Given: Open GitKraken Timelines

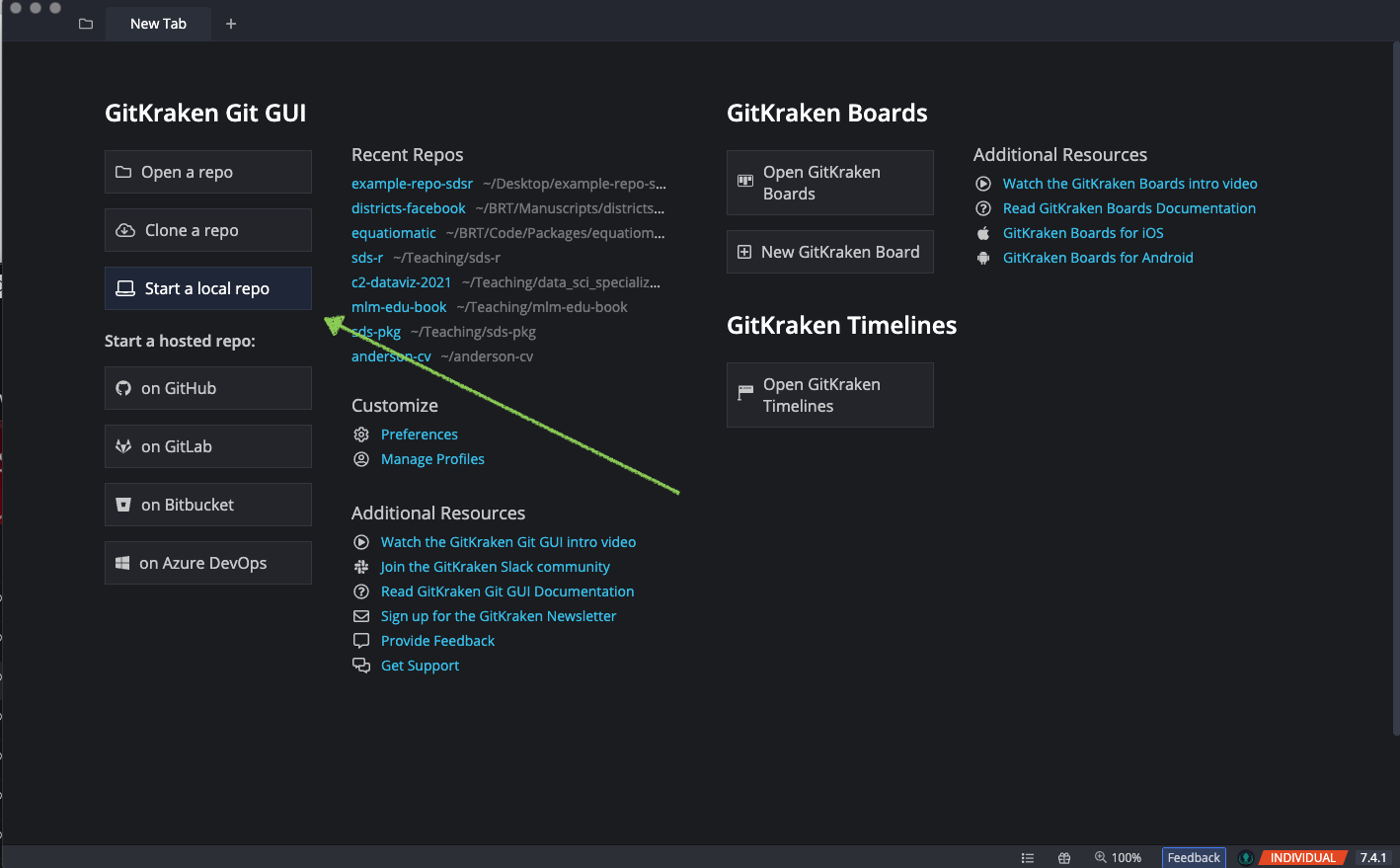Looking at the screenshot, I should [x=830, y=395].
